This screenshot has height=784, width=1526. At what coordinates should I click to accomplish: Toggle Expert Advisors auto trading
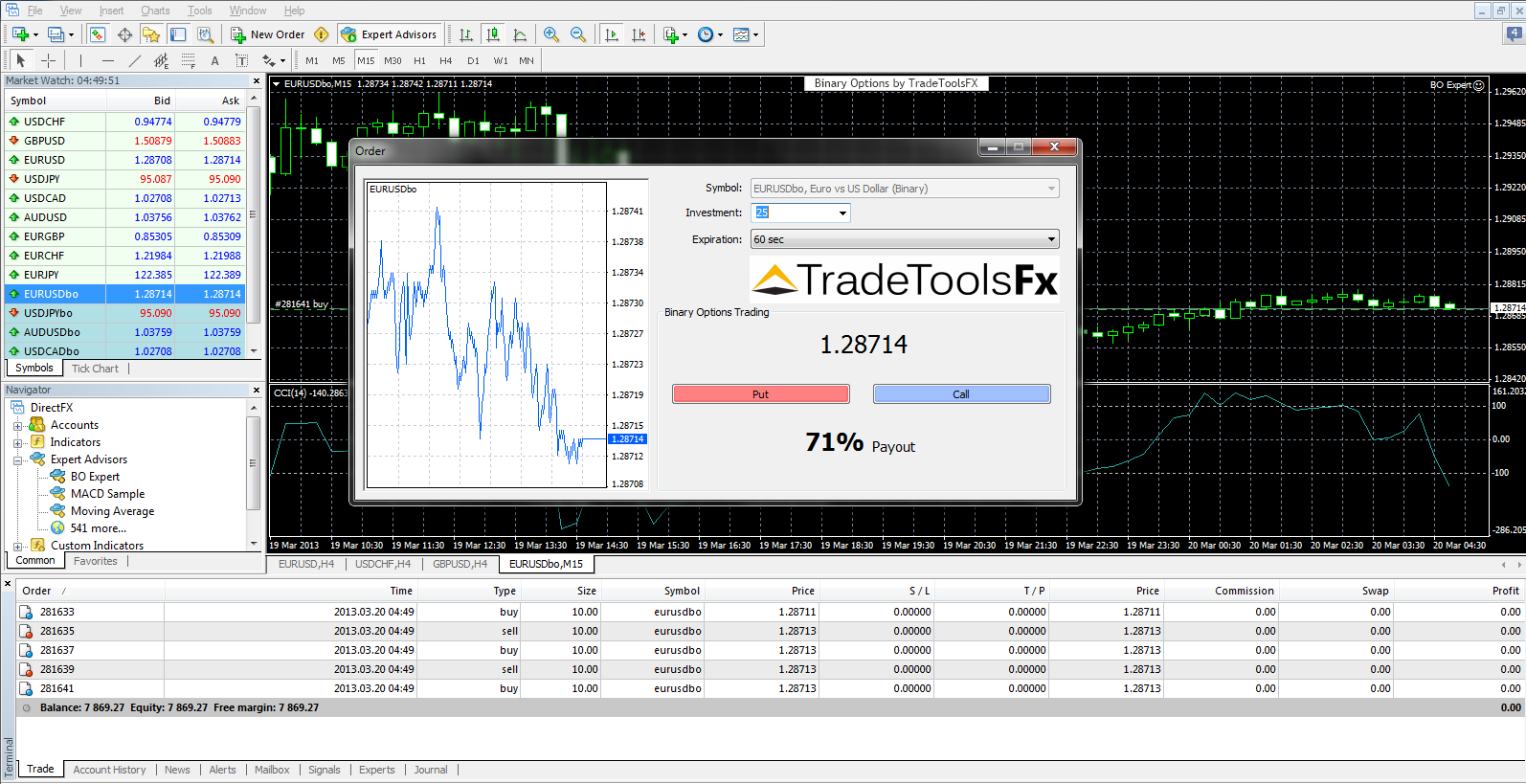tap(389, 34)
